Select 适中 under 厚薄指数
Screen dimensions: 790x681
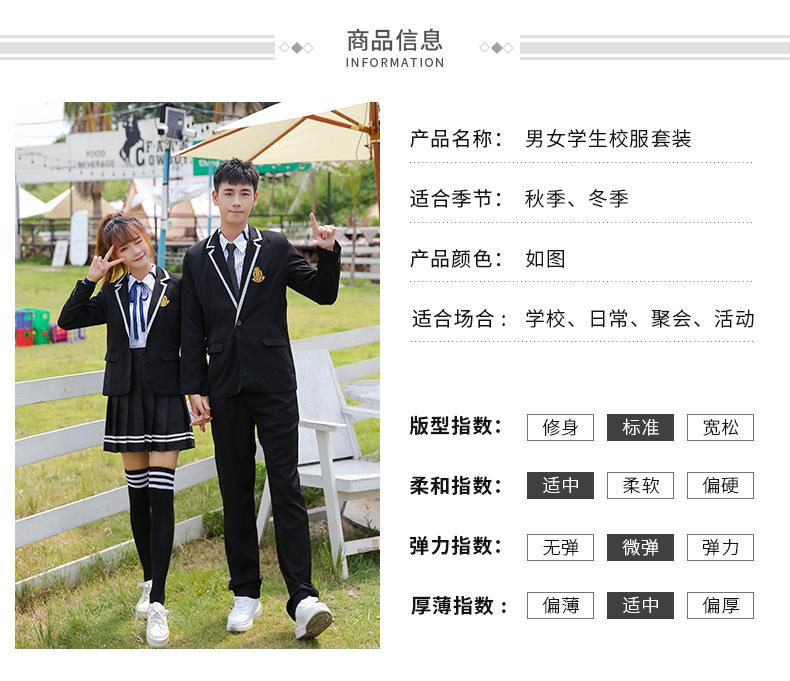[x=640, y=605]
